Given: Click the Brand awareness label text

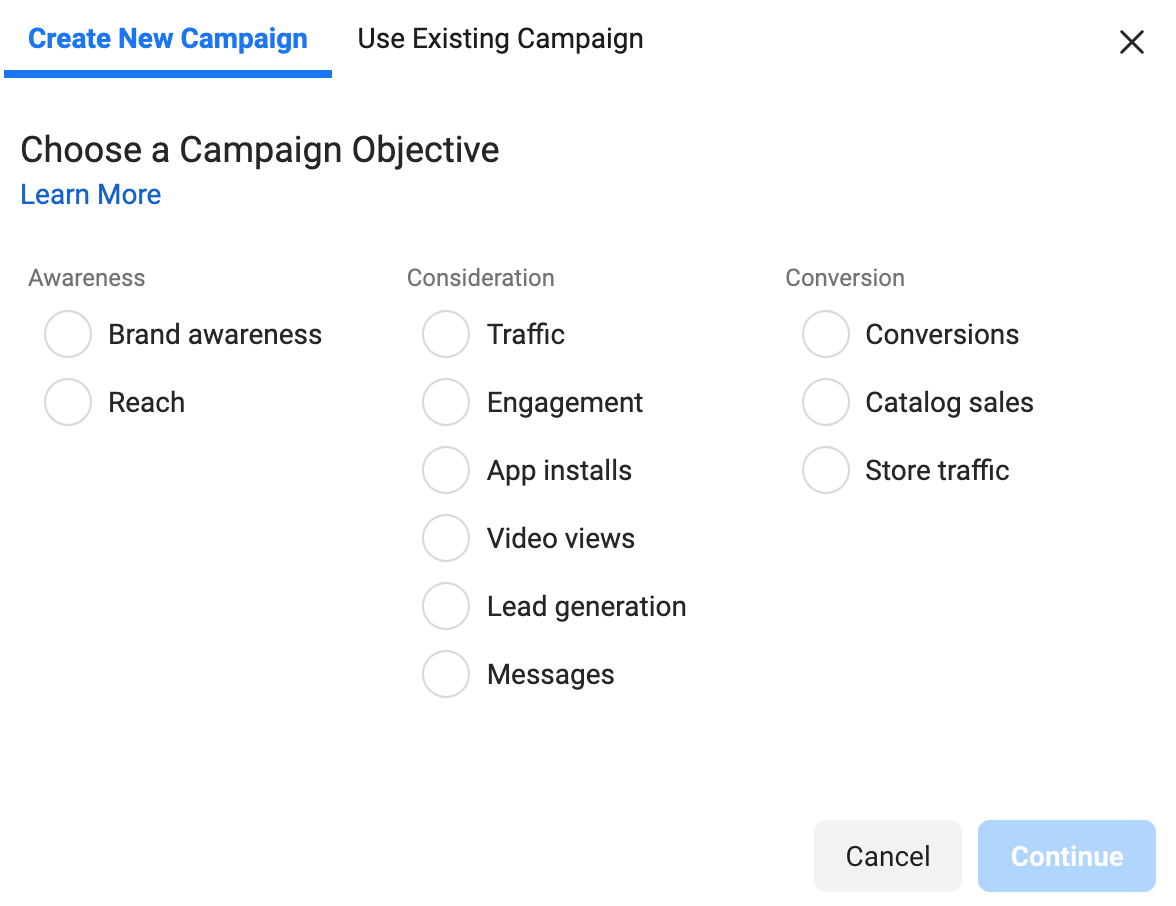Looking at the screenshot, I should click(215, 334).
